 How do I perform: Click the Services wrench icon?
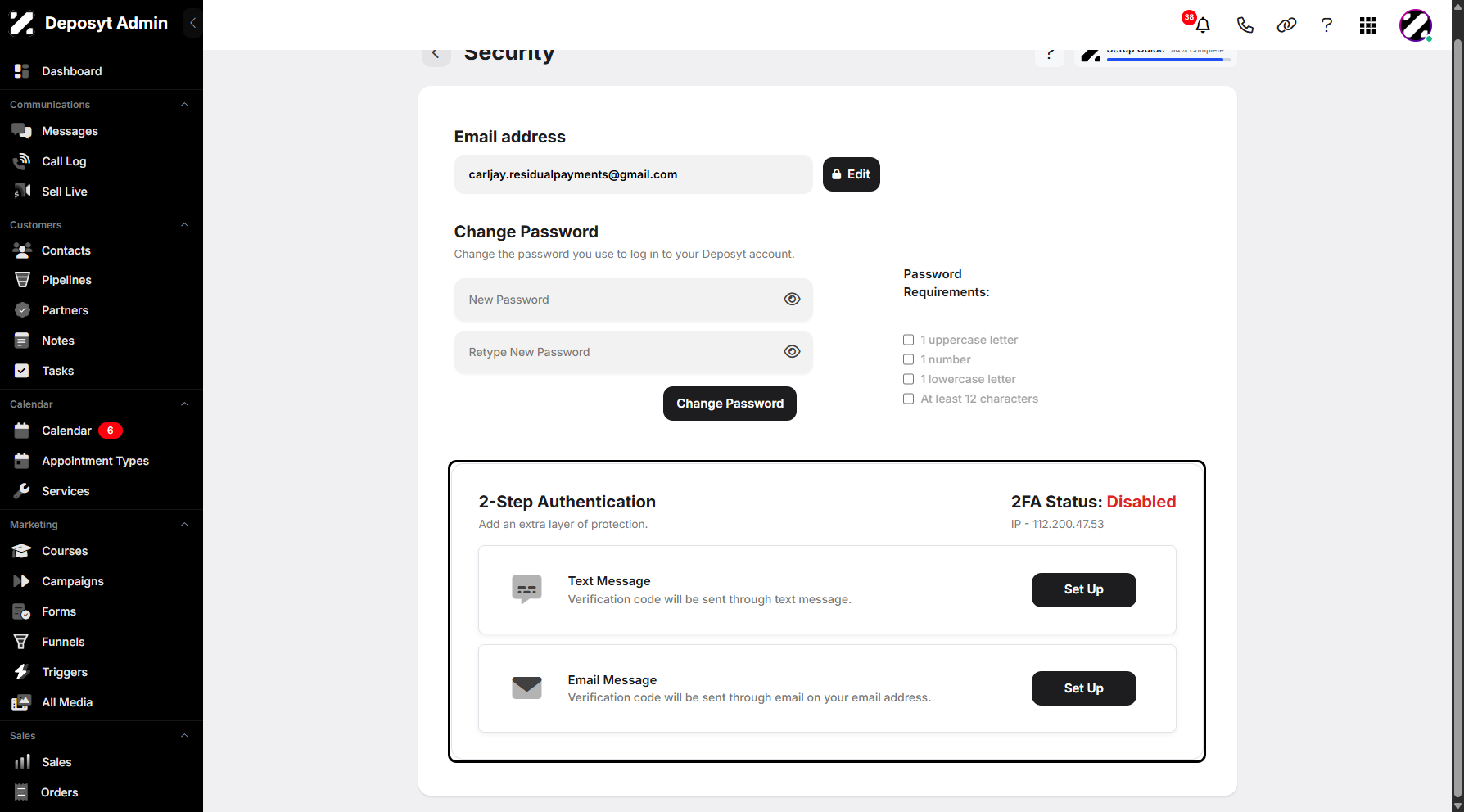tap(22, 491)
